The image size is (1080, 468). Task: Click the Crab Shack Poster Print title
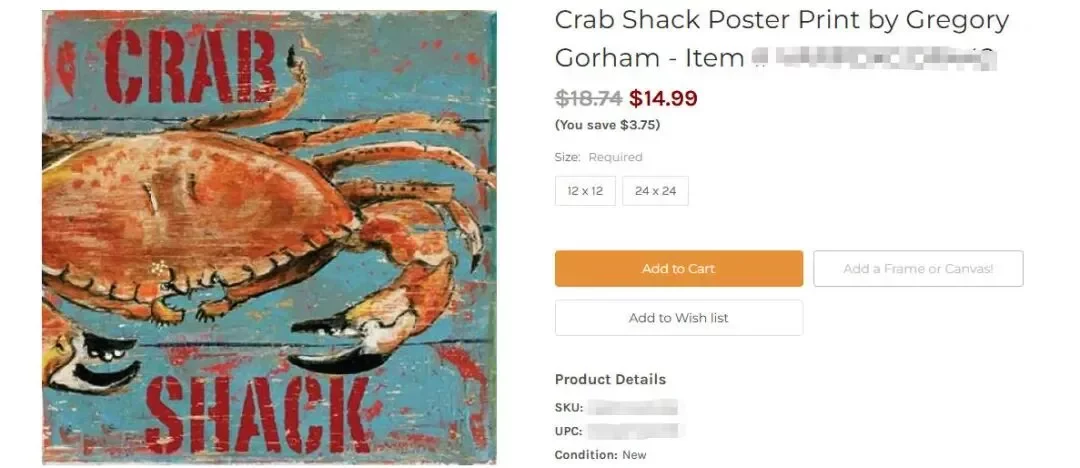(781, 20)
